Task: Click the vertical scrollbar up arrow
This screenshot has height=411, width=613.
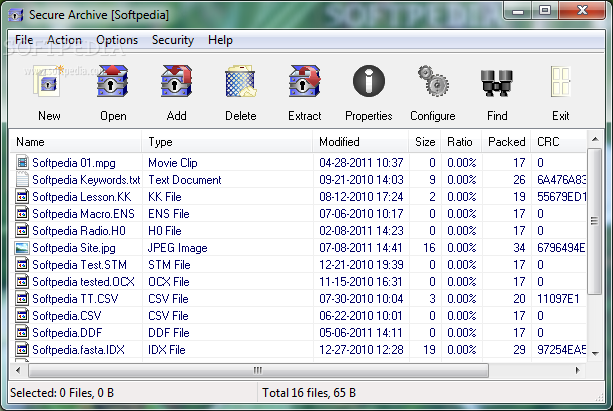Action: point(595,139)
